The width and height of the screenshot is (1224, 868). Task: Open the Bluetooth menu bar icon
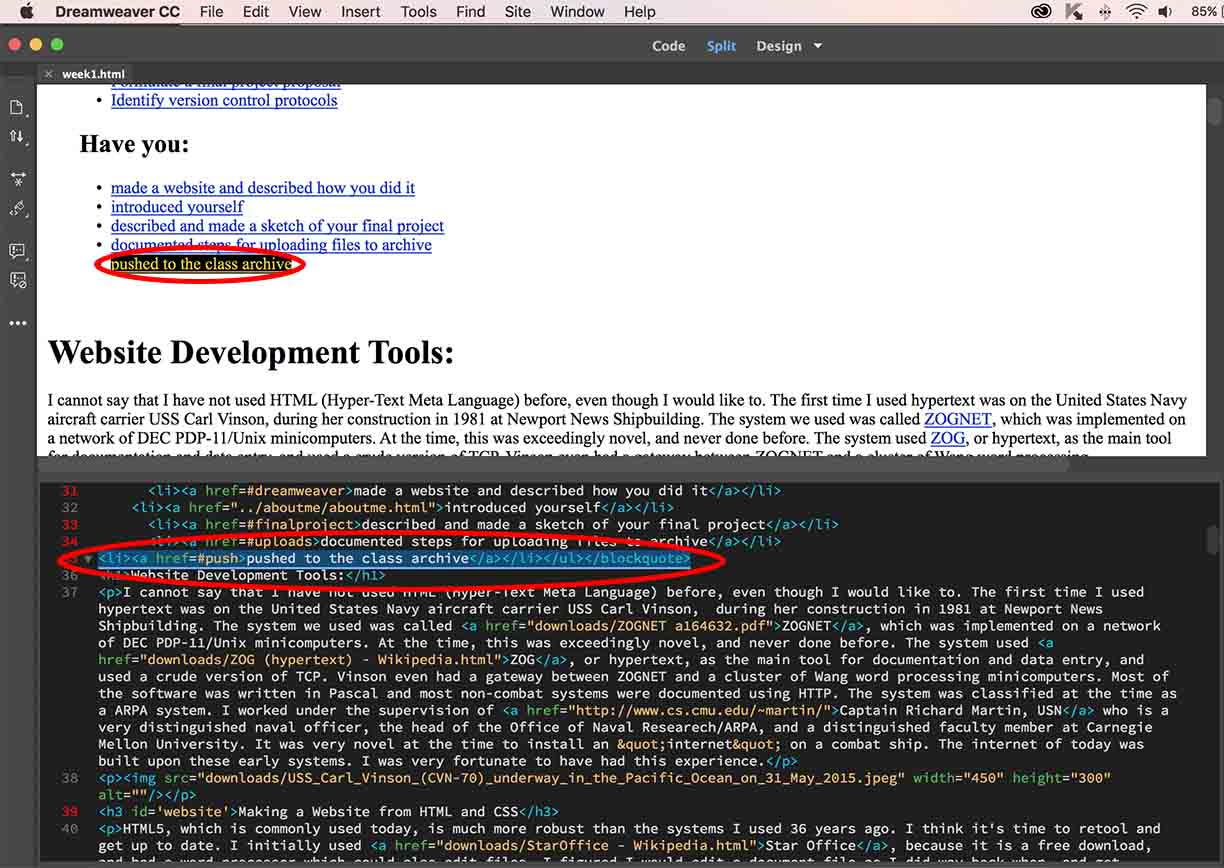click(1105, 12)
